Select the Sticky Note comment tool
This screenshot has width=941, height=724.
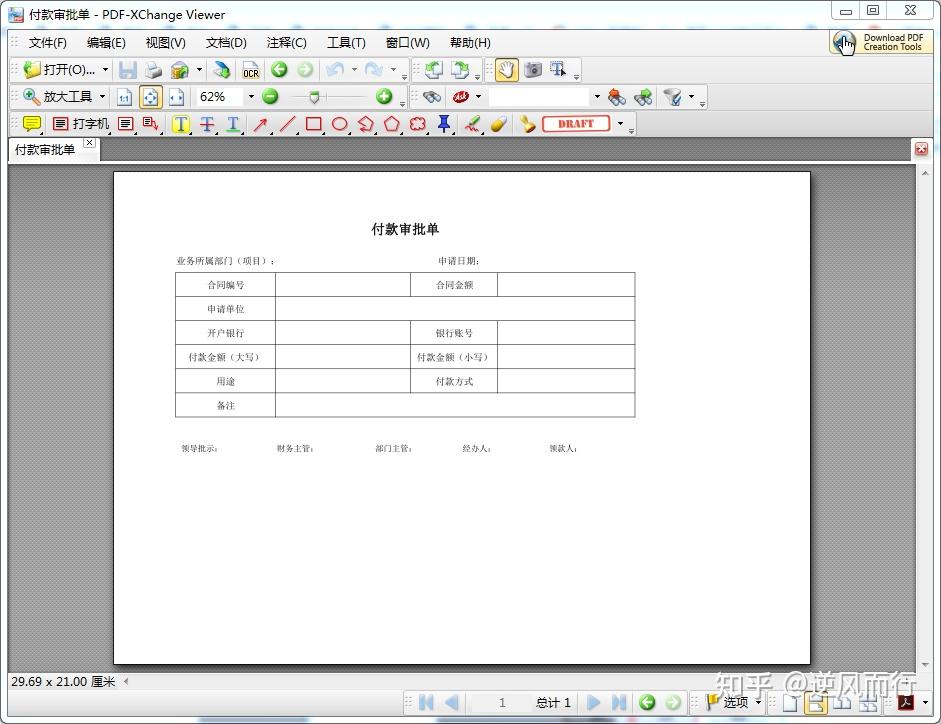point(32,124)
